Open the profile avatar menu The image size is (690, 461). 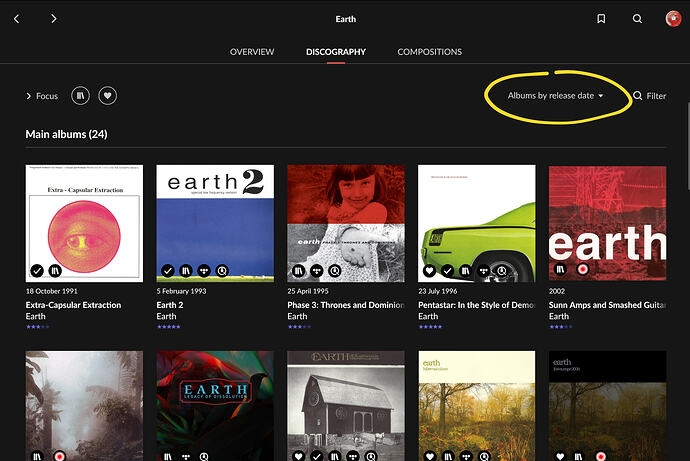pyautogui.click(x=673, y=18)
